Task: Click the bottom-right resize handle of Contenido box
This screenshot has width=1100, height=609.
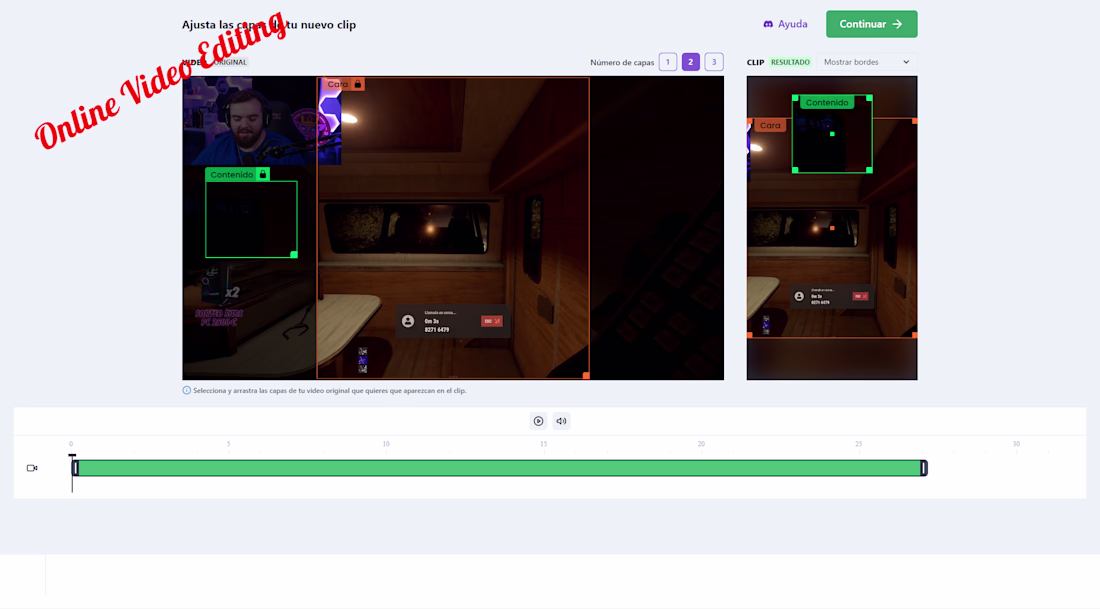Action: point(294,255)
